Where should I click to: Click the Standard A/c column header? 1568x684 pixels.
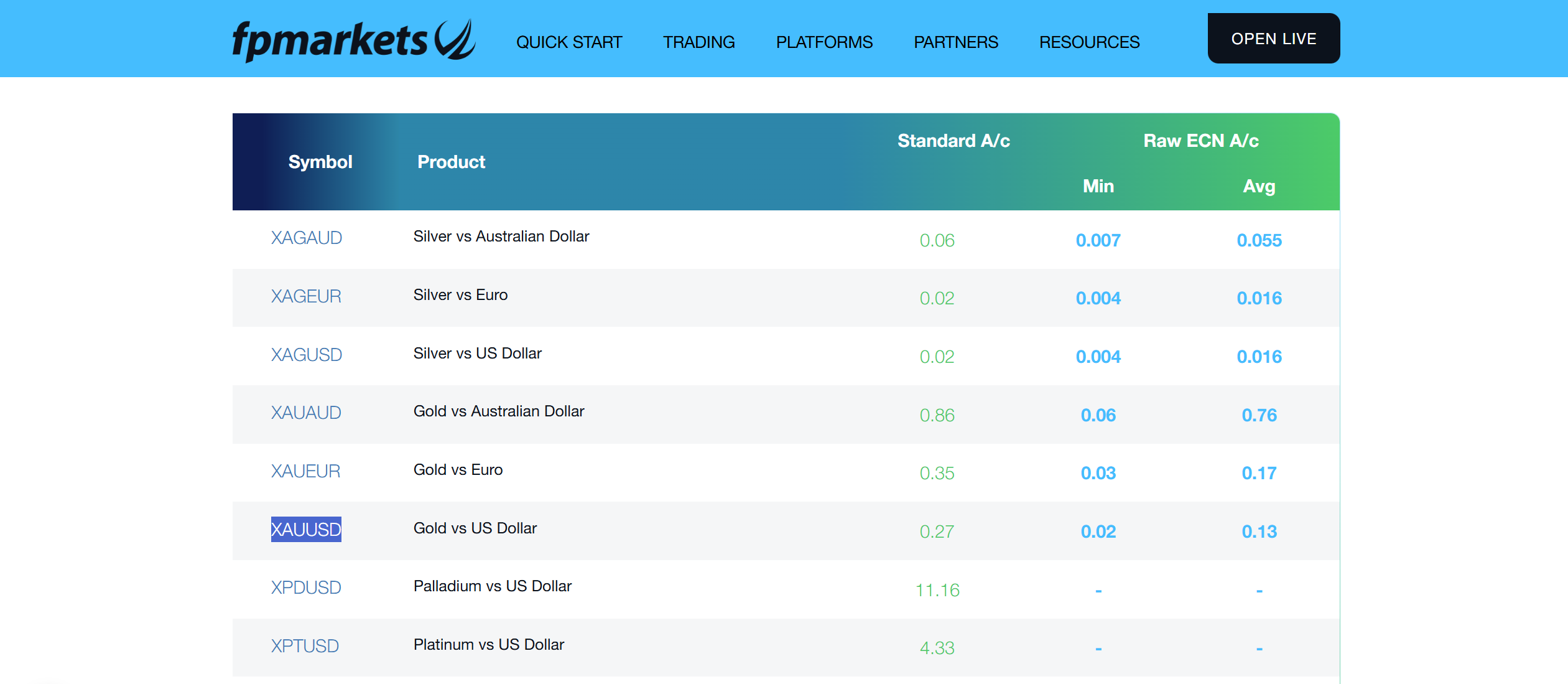point(953,141)
